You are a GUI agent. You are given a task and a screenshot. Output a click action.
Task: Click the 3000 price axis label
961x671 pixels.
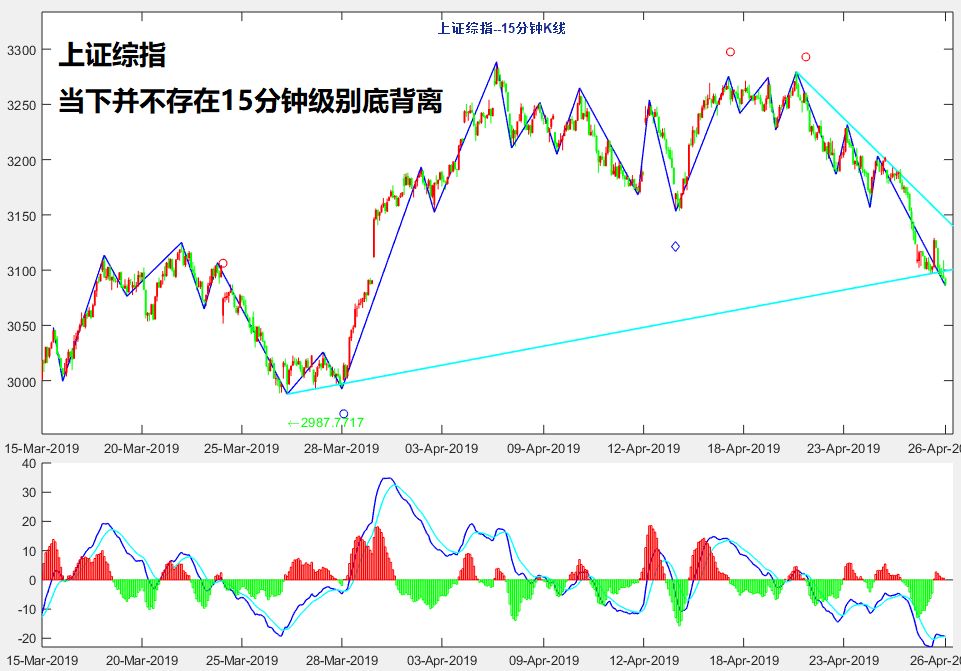tap(21, 381)
